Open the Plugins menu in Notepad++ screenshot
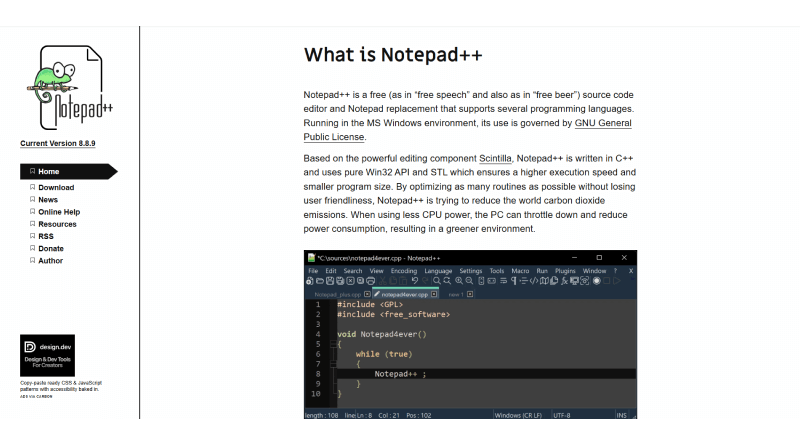This screenshot has width=800, height=445. pyautogui.click(x=565, y=271)
